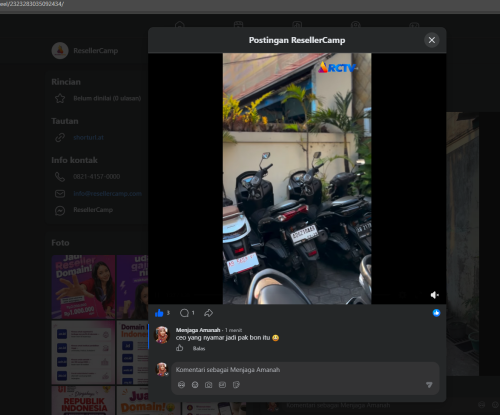Insert an emoji using the smiley icon

click(195, 385)
